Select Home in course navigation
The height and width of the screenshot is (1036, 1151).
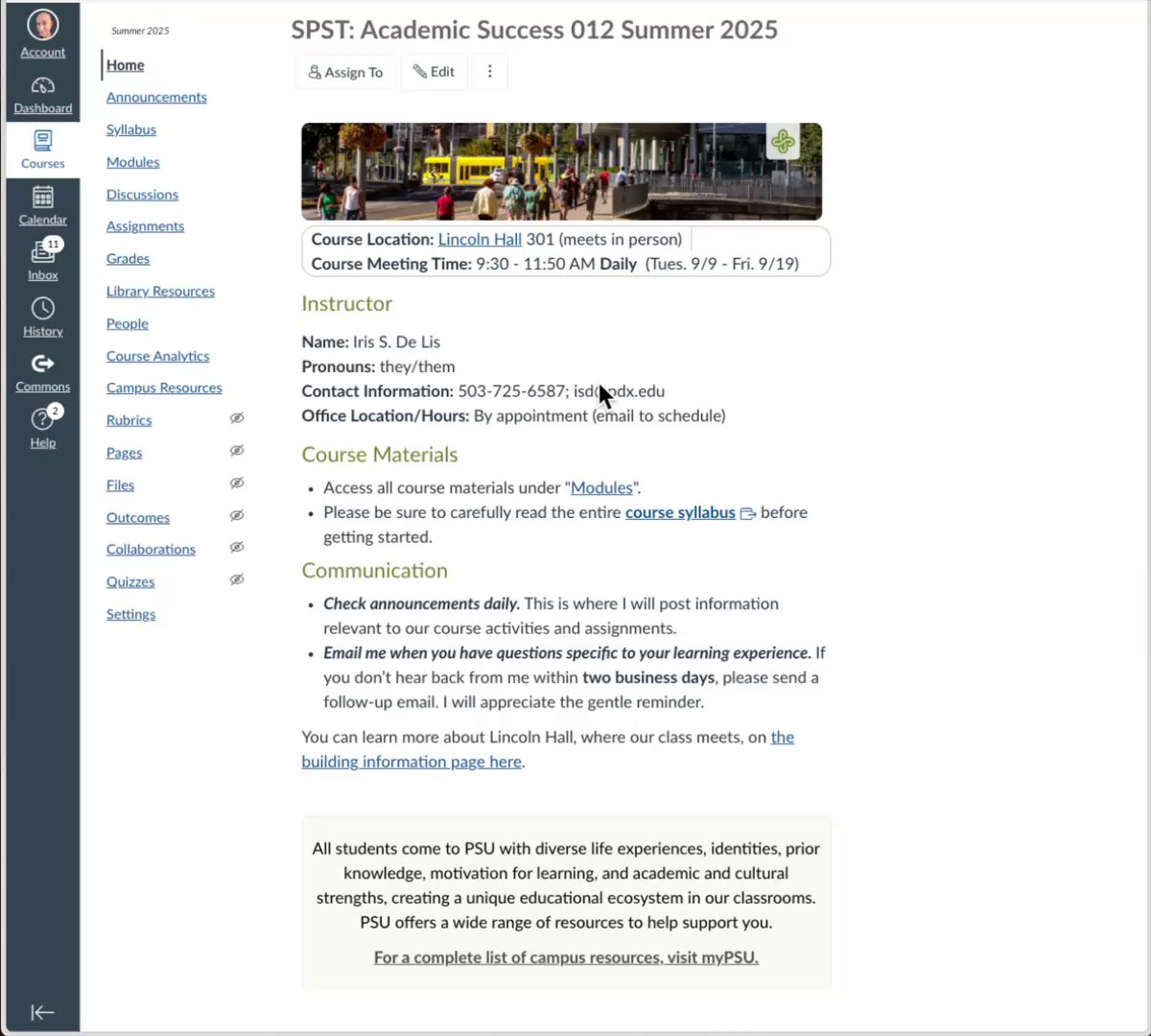click(126, 65)
